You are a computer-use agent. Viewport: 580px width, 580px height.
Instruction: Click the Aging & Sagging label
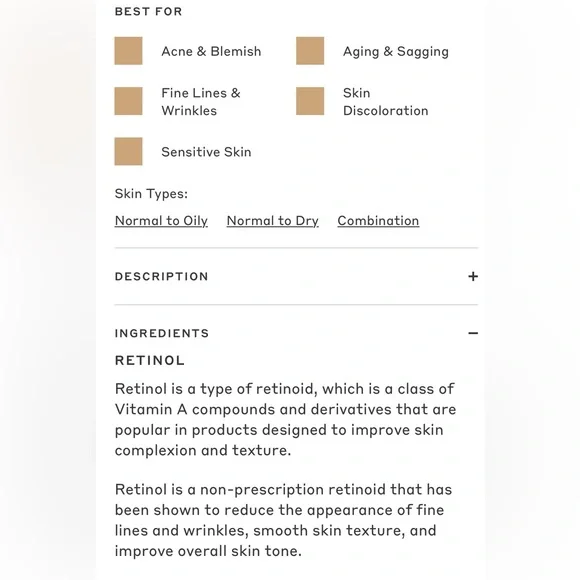click(396, 51)
